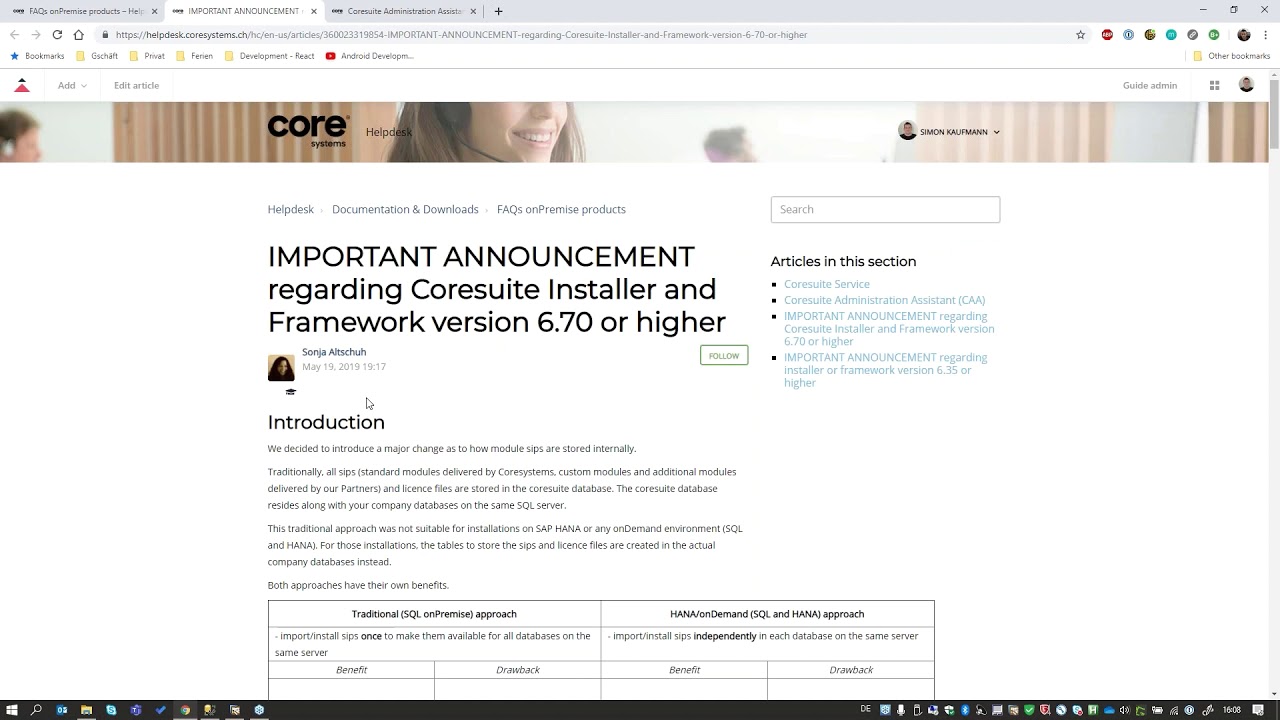This screenshot has width=1280, height=720.
Task: Click Edit article in the admin bar
Action: pos(136,85)
